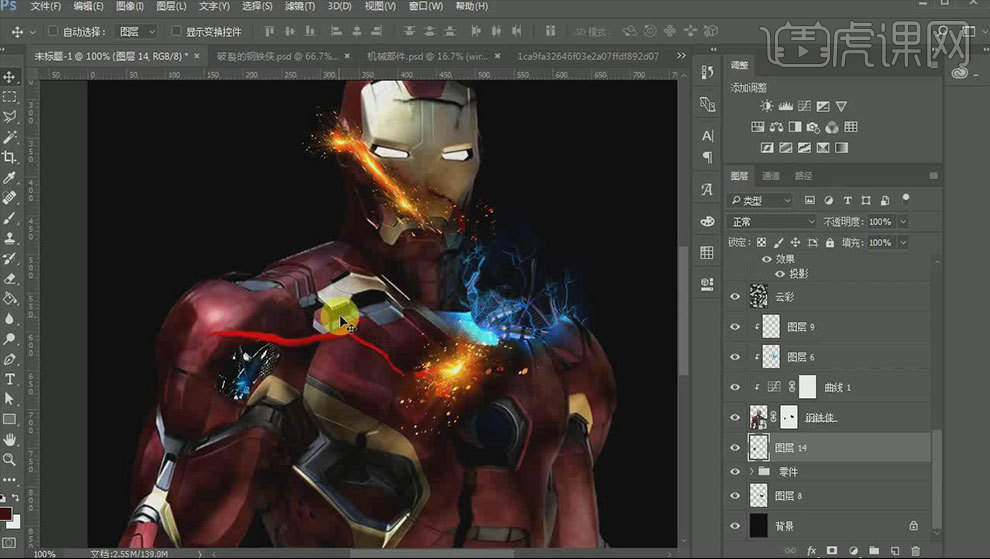
Task: Pick the Eyedropper tool
Action: (10, 178)
